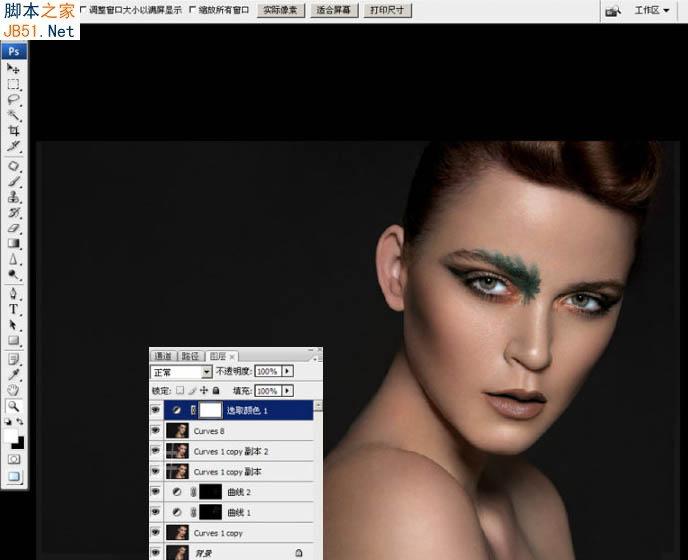Open the 工作区 workspace dropdown
688x560 pixels.
tap(652, 10)
